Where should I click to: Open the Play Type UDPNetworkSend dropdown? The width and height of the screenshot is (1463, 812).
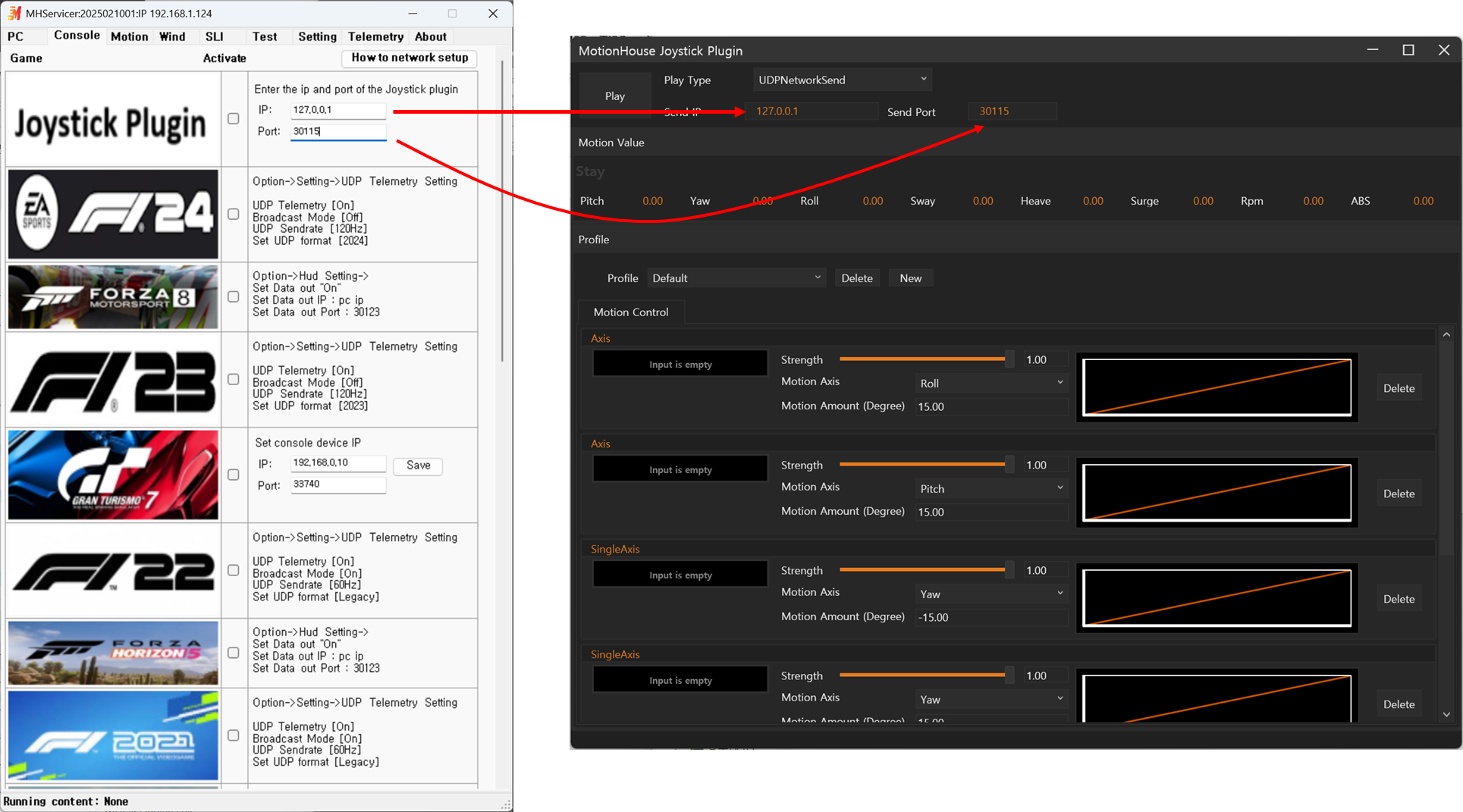pos(842,80)
